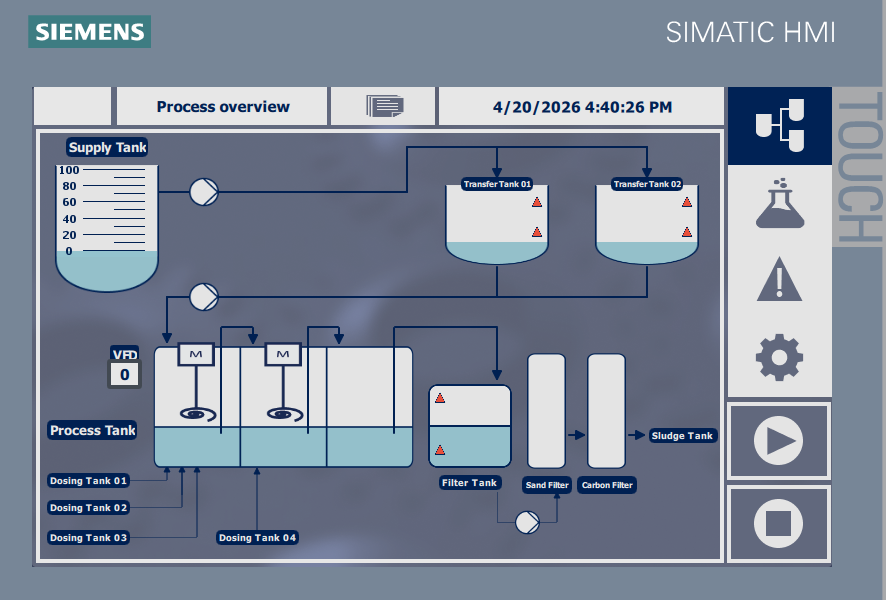Click the date and time display
886x600 pixels.
point(582,107)
